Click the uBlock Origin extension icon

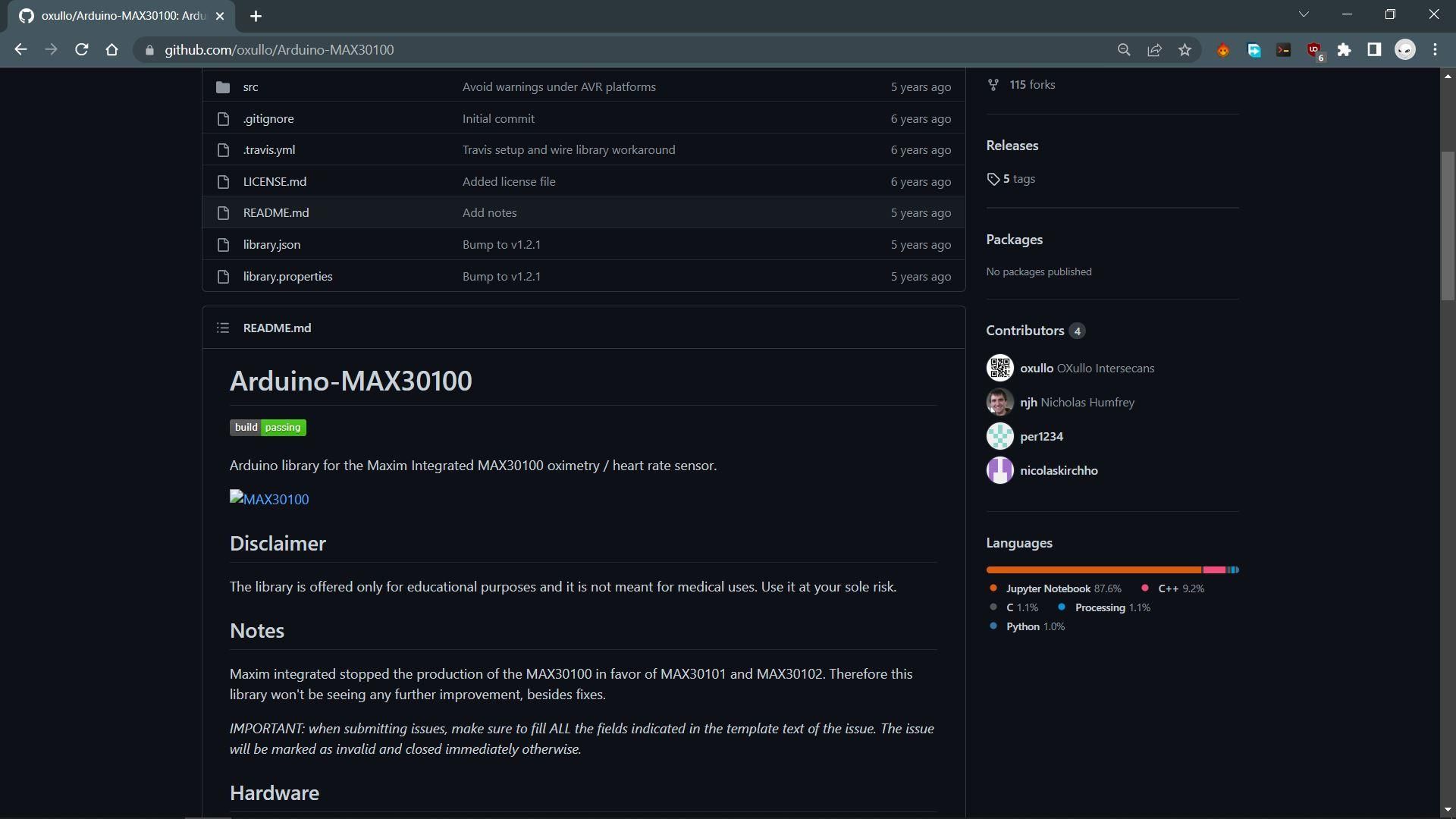coord(1313,50)
